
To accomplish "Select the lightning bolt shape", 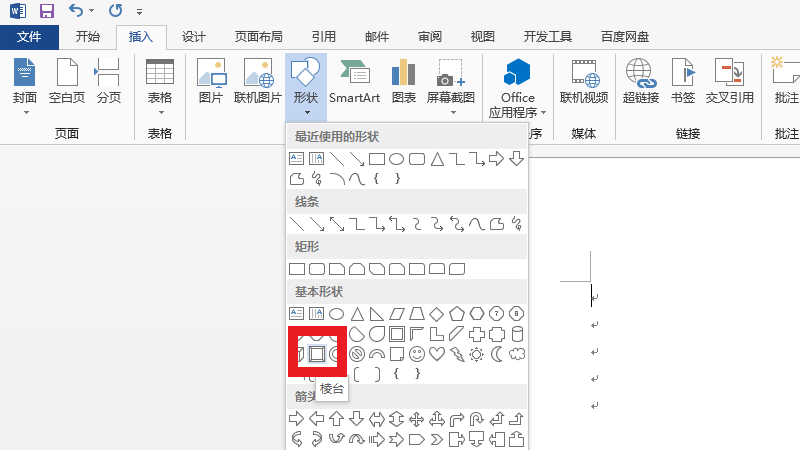I will pyautogui.click(x=456, y=354).
